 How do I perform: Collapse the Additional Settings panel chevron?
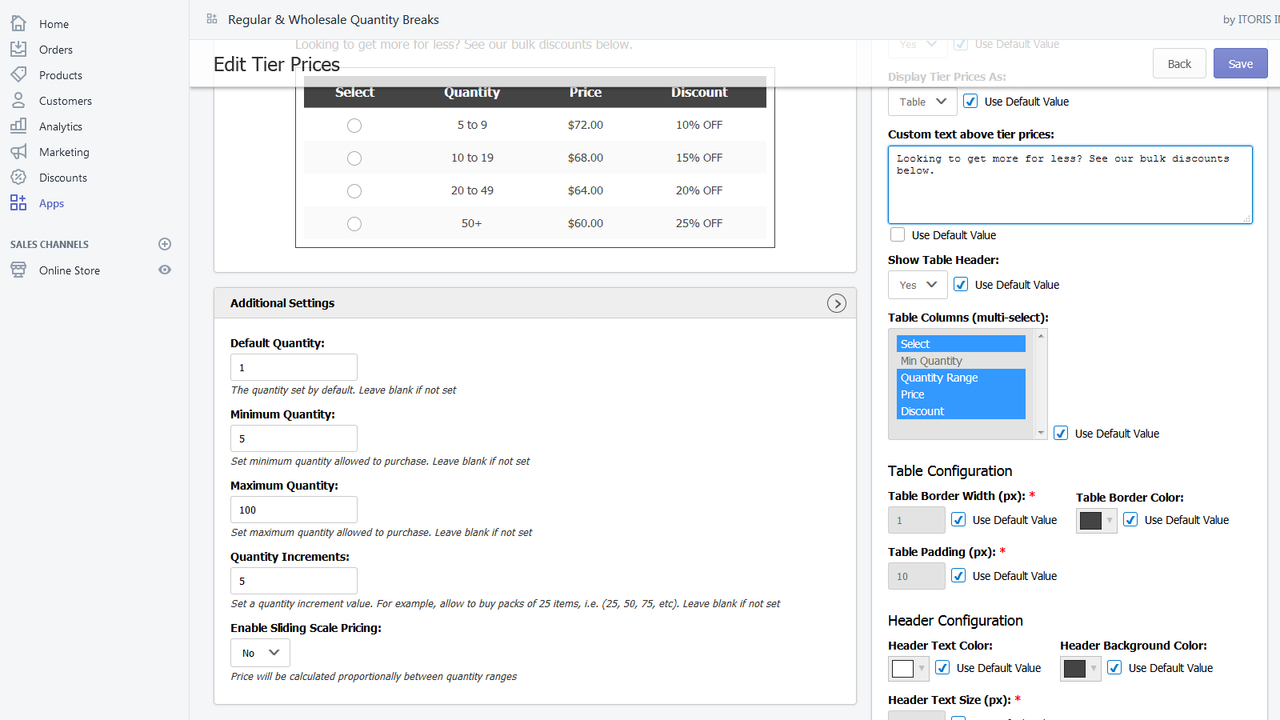836,303
